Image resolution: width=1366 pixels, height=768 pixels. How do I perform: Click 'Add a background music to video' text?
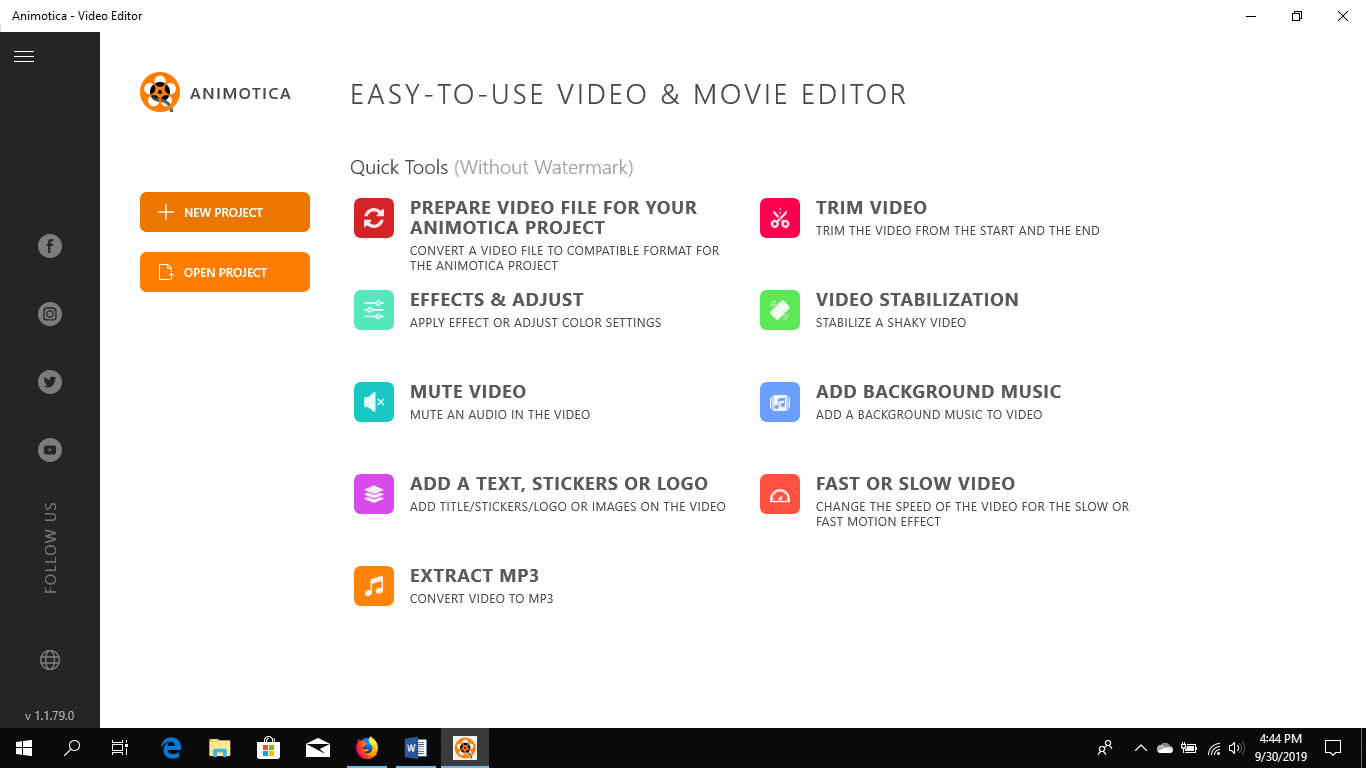(929, 415)
